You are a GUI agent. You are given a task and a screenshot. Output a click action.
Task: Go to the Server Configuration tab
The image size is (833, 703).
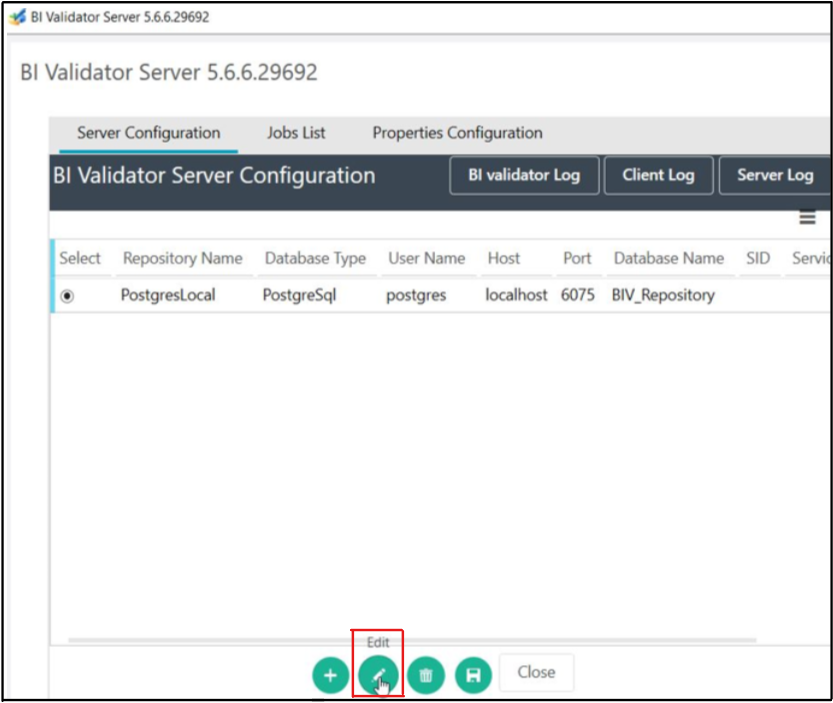(148, 133)
